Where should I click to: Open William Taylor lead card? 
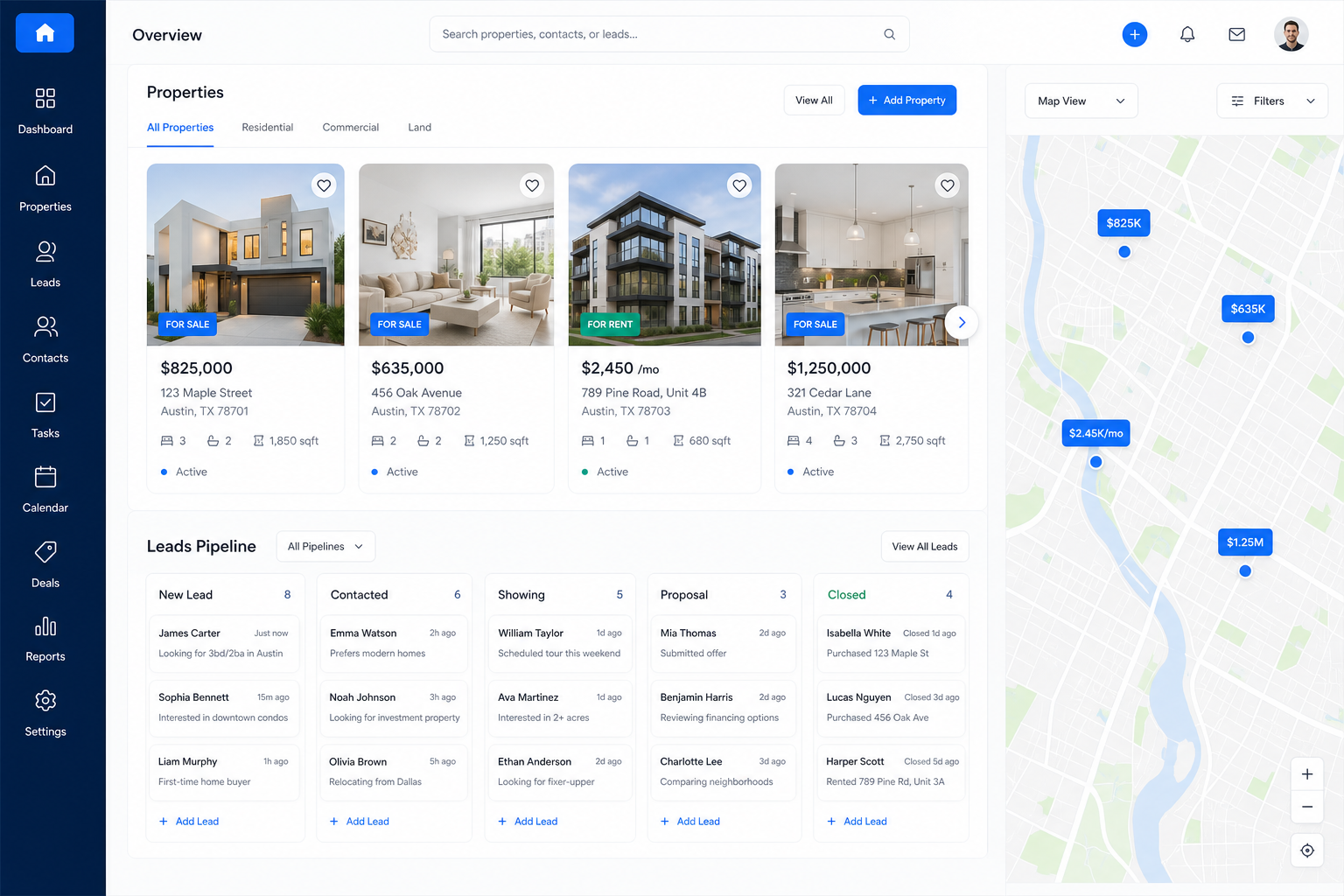click(560, 643)
